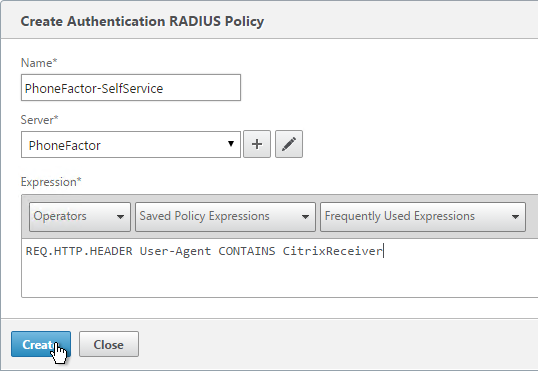Click the Saved Policy Expressions arrow

[x=305, y=217]
